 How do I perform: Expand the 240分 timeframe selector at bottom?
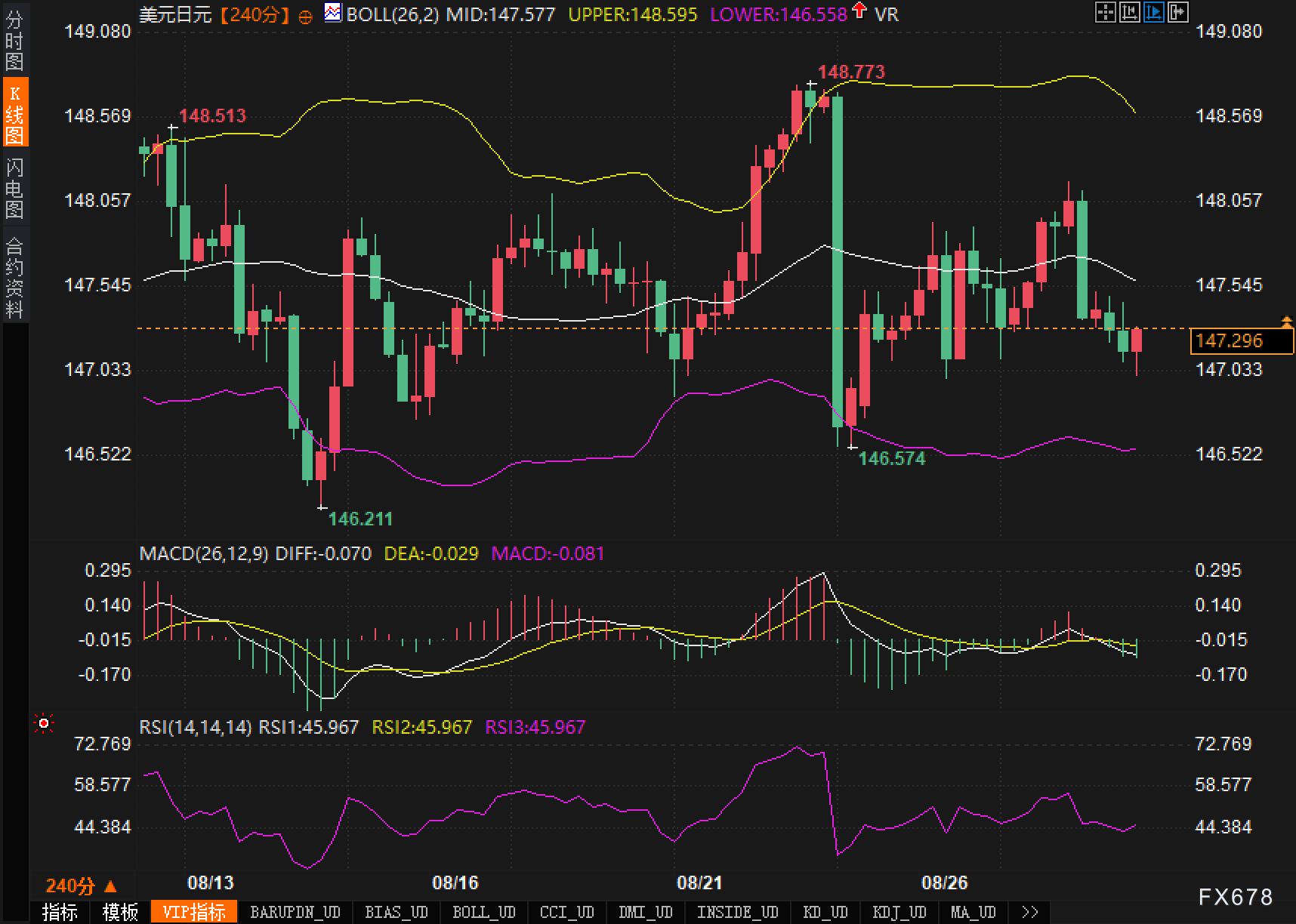[x=81, y=885]
